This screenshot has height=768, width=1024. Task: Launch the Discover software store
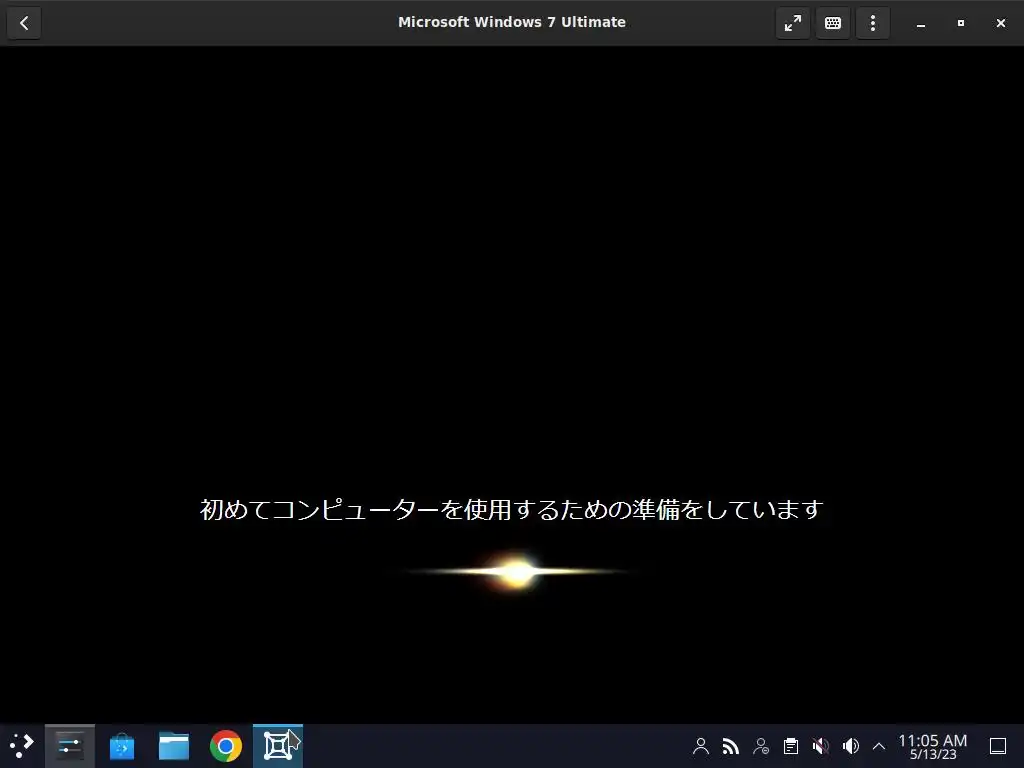pyautogui.click(x=122, y=745)
